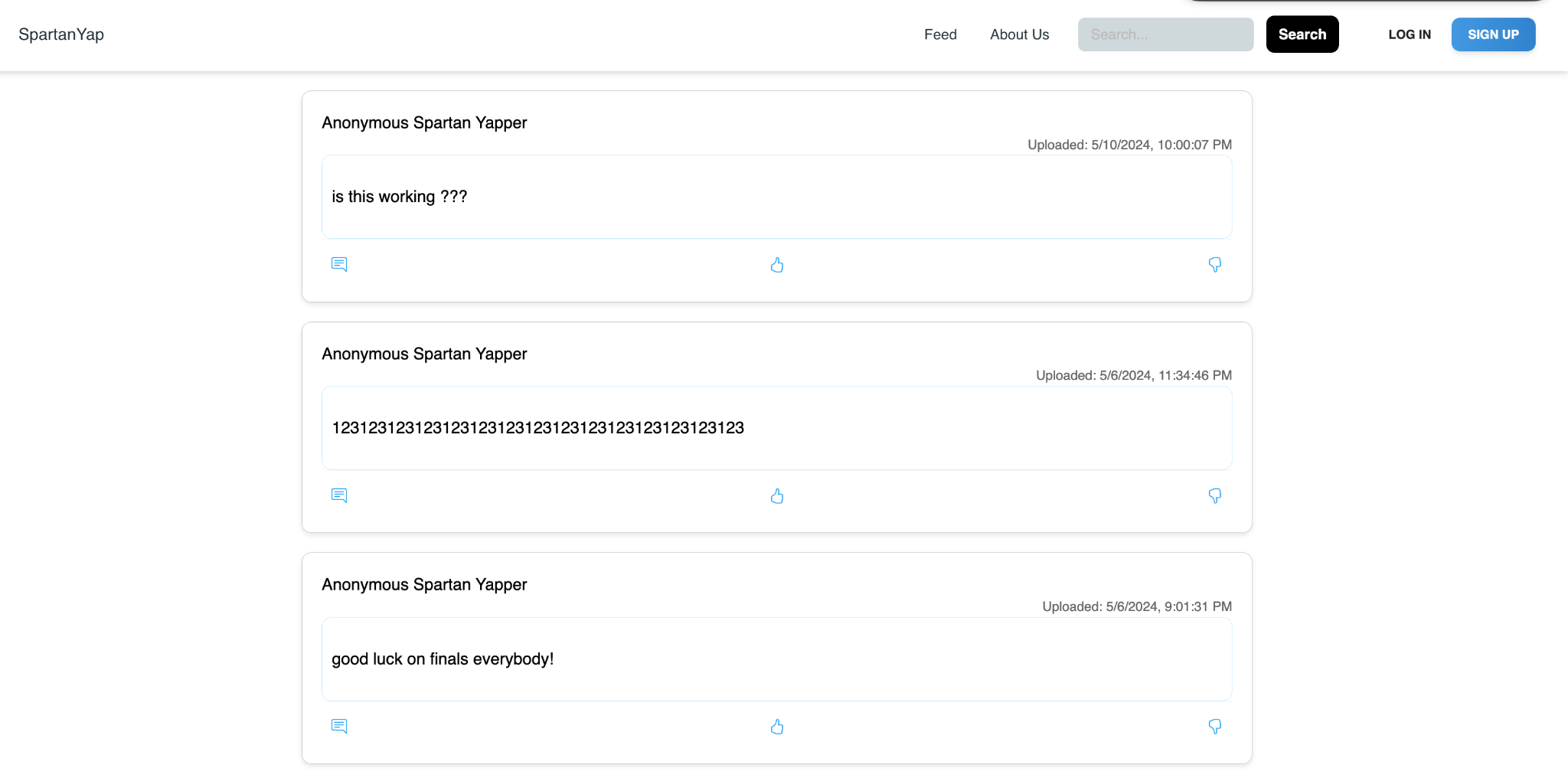Open comments on 'is this working ???' post
Screen dimensions: 1568x781
click(339, 264)
